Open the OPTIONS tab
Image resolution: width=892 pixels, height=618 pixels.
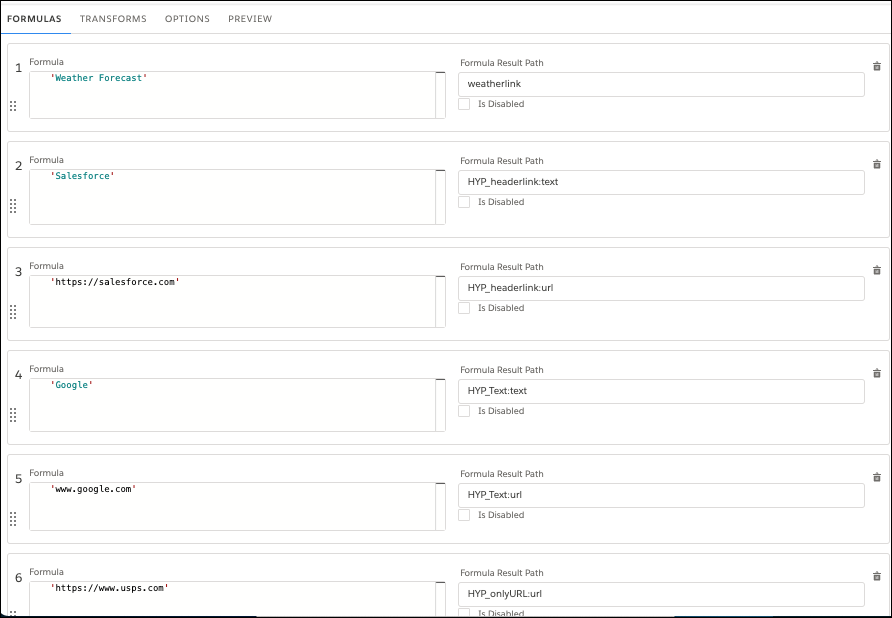click(x=187, y=18)
